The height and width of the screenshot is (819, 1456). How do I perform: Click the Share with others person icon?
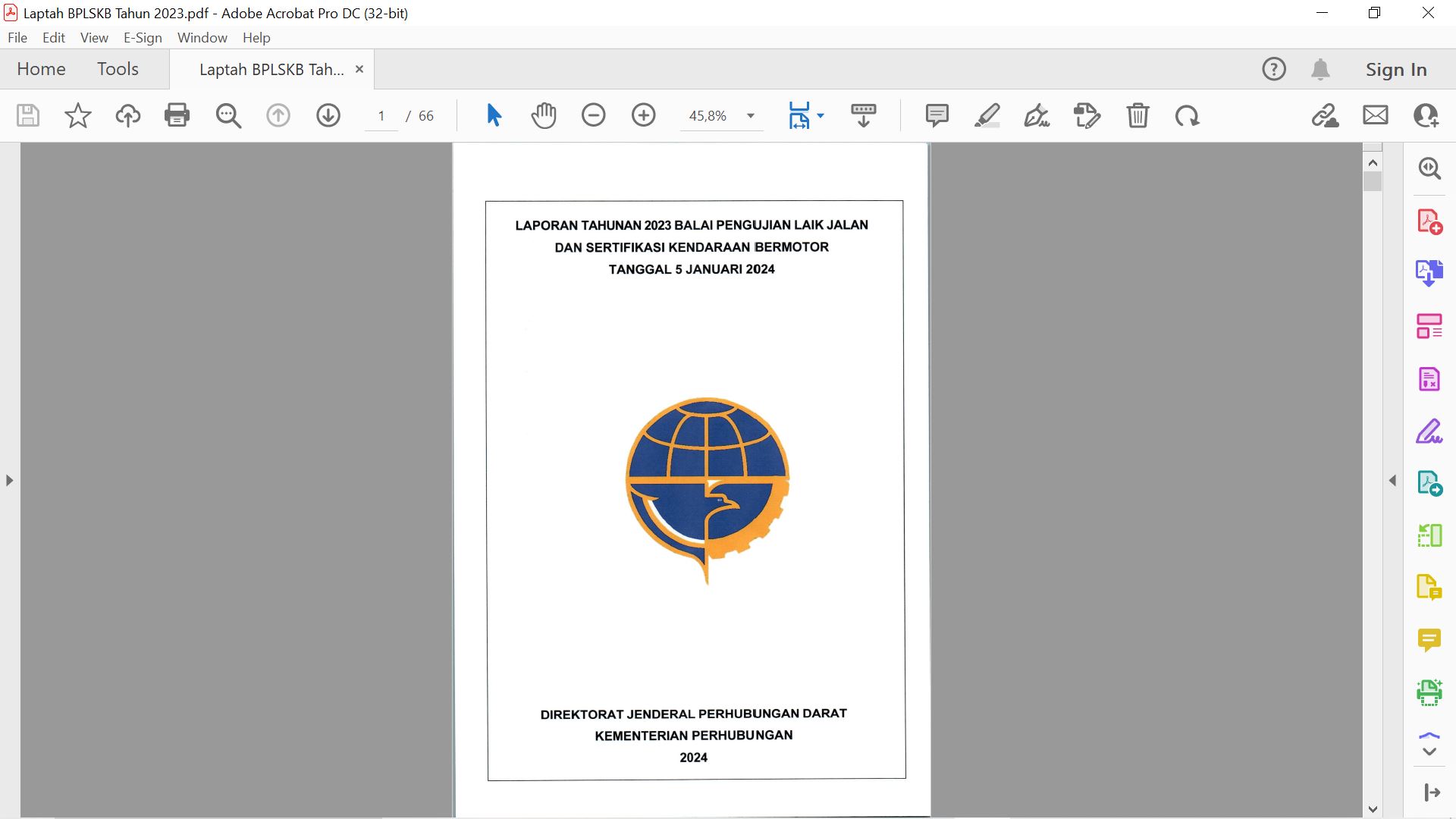(x=1426, y=115)
